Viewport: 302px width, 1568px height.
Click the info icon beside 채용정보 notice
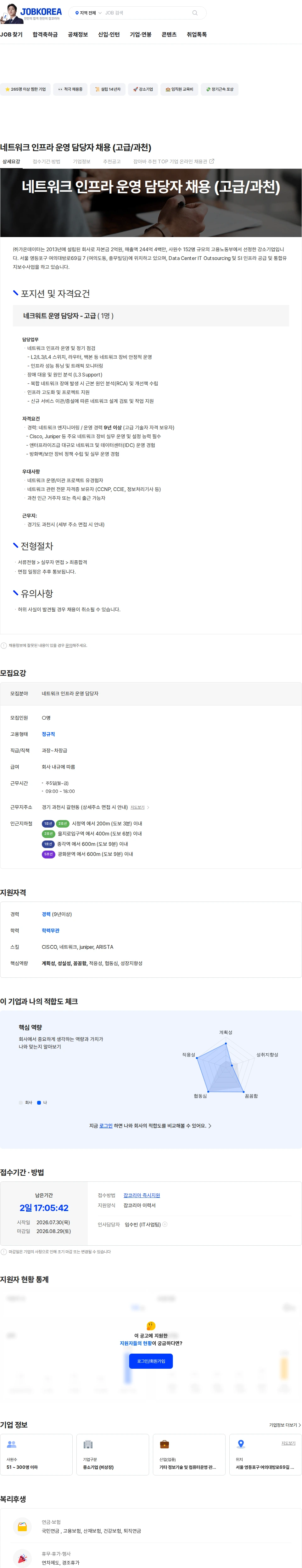point(4,645)
